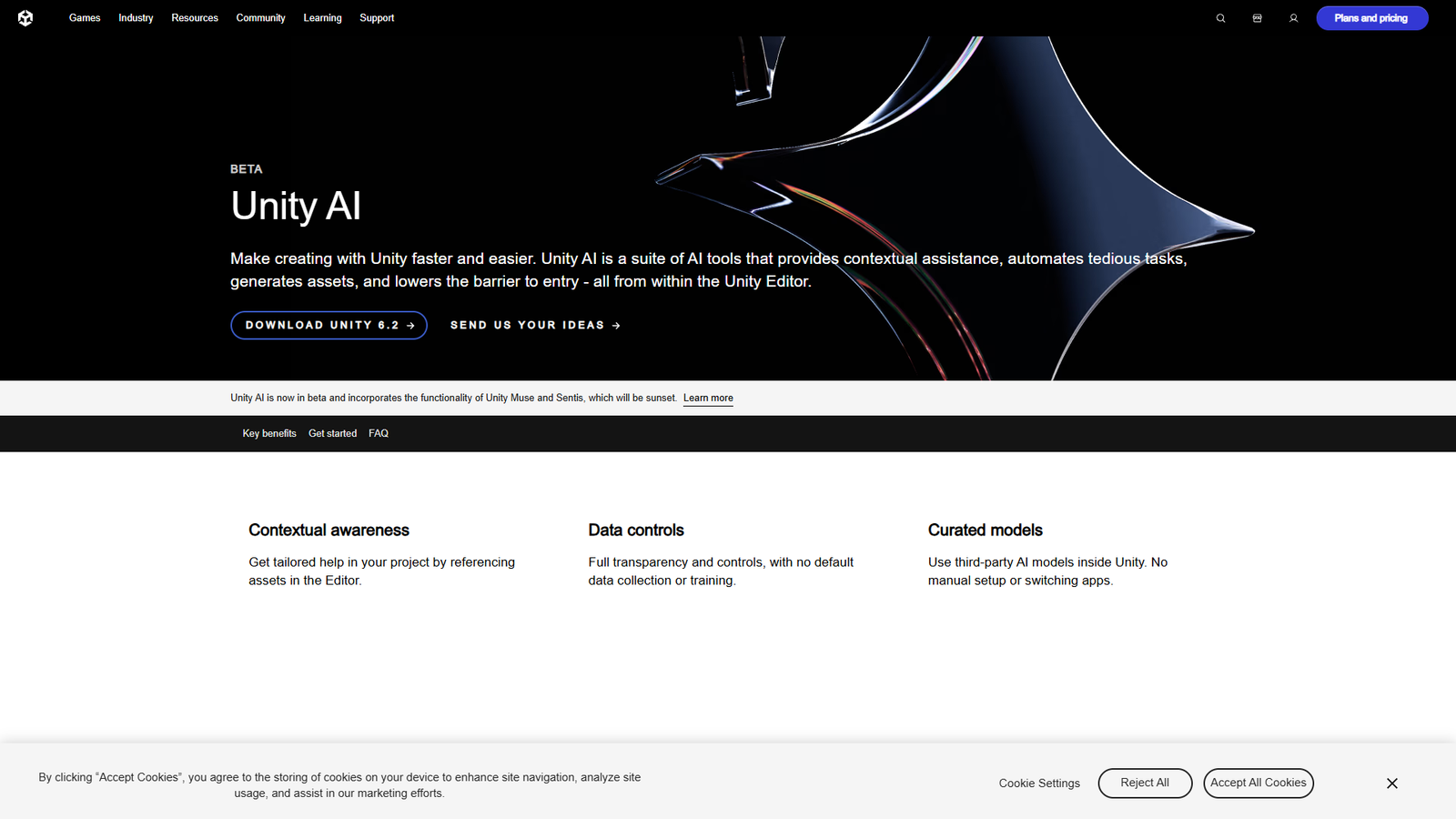Click the 'Make creating with Unity faster' paragraph
This screenshot has width=1456, height=819.
click(x=709, y=270)
